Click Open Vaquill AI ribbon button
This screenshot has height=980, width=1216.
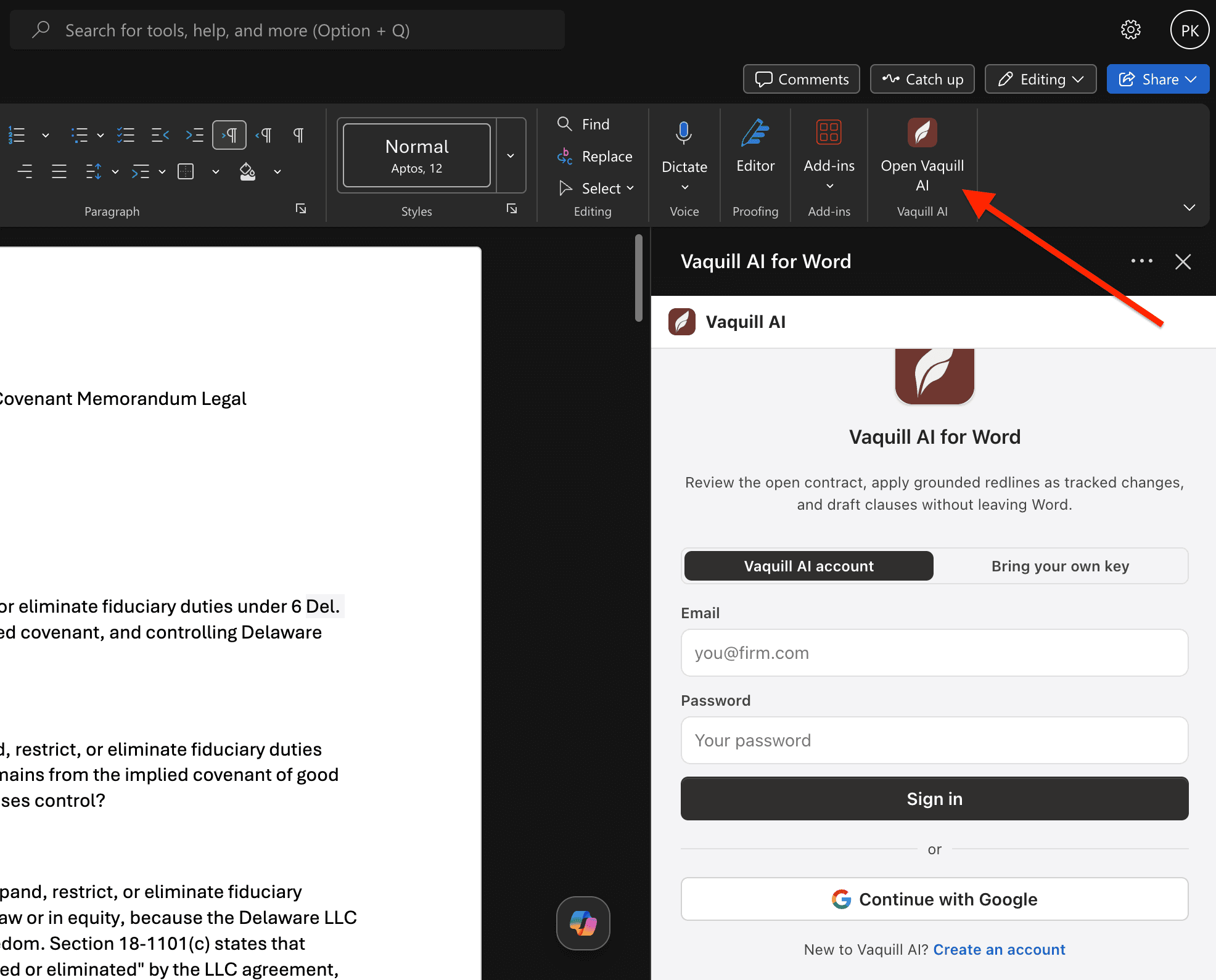click(x=922, y=155)
